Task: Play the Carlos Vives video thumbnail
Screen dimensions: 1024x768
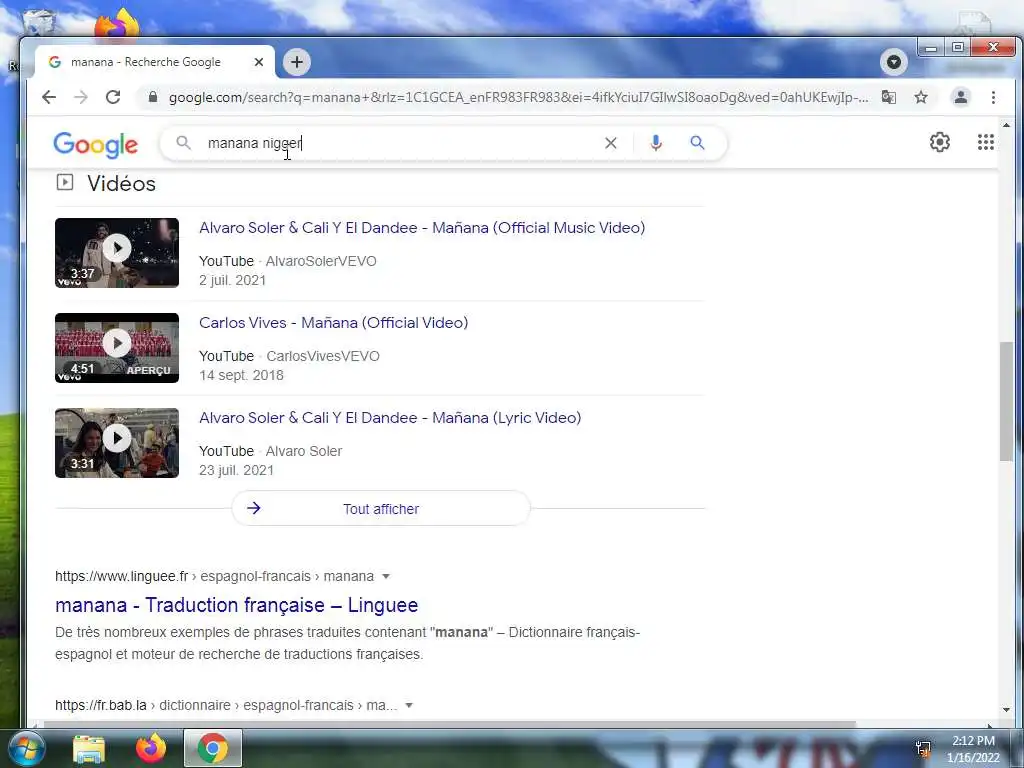Action: click(x=117, y=348)
